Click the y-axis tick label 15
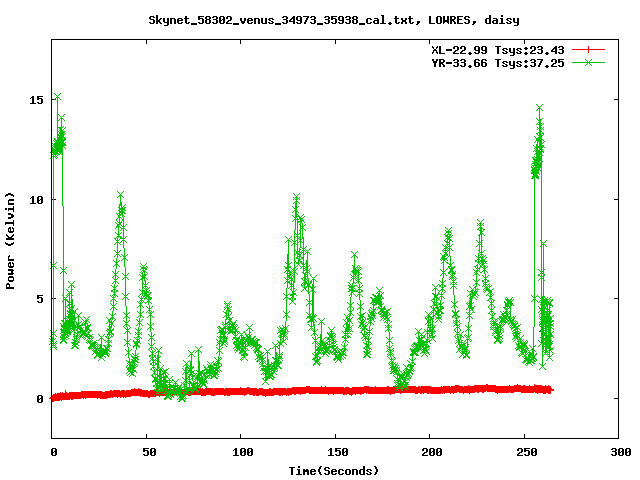This screenshot has width=640, height=480. [x=36, y=100]
